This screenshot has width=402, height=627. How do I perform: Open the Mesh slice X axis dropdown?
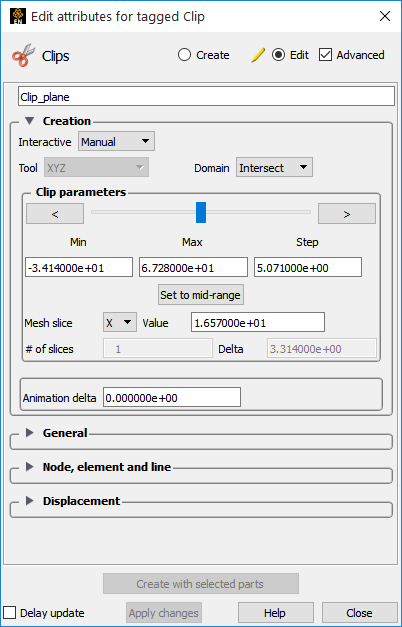(x=120, y=323)
